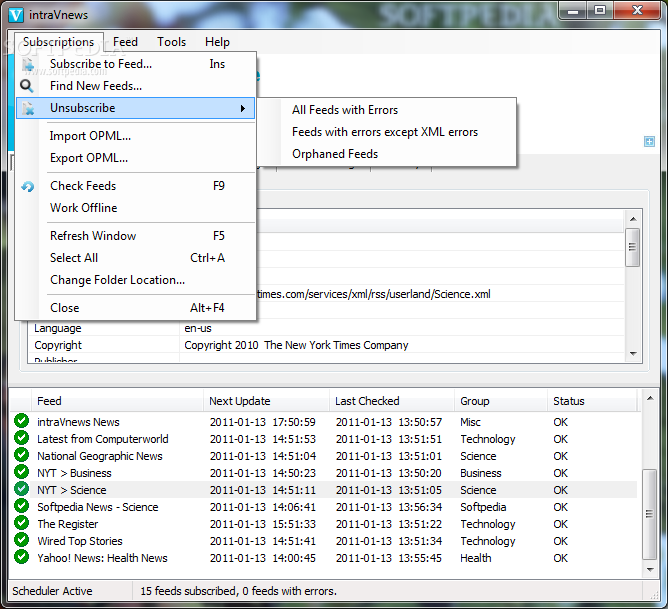Choose Check Feeds menu entry
The width and height of the screenshot is (668, 609).
pos(135,186)
